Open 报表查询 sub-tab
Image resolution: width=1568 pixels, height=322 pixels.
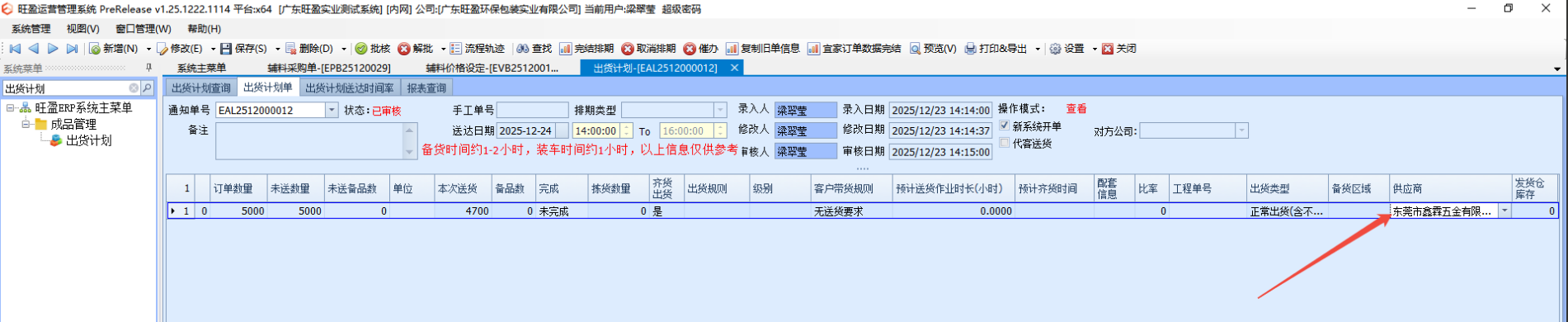click(426, 88)
